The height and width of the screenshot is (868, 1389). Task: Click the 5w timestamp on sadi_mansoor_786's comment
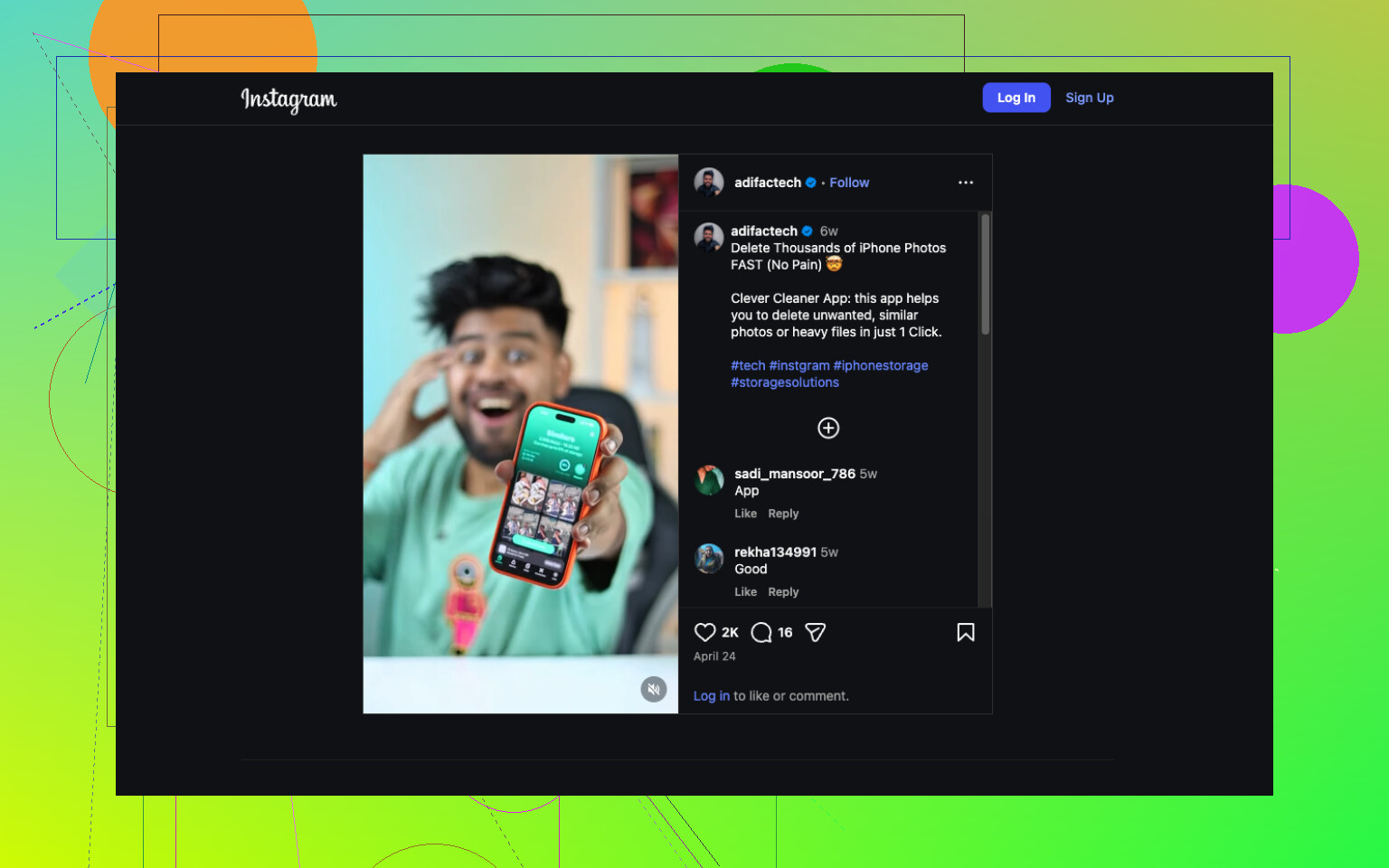click(x=868, y=474)
